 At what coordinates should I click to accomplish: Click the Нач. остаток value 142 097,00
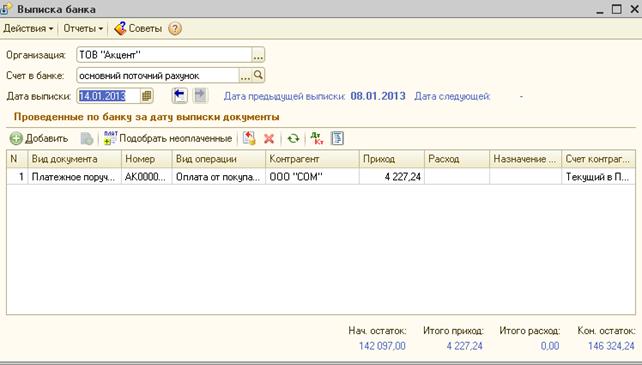(382, 346)
